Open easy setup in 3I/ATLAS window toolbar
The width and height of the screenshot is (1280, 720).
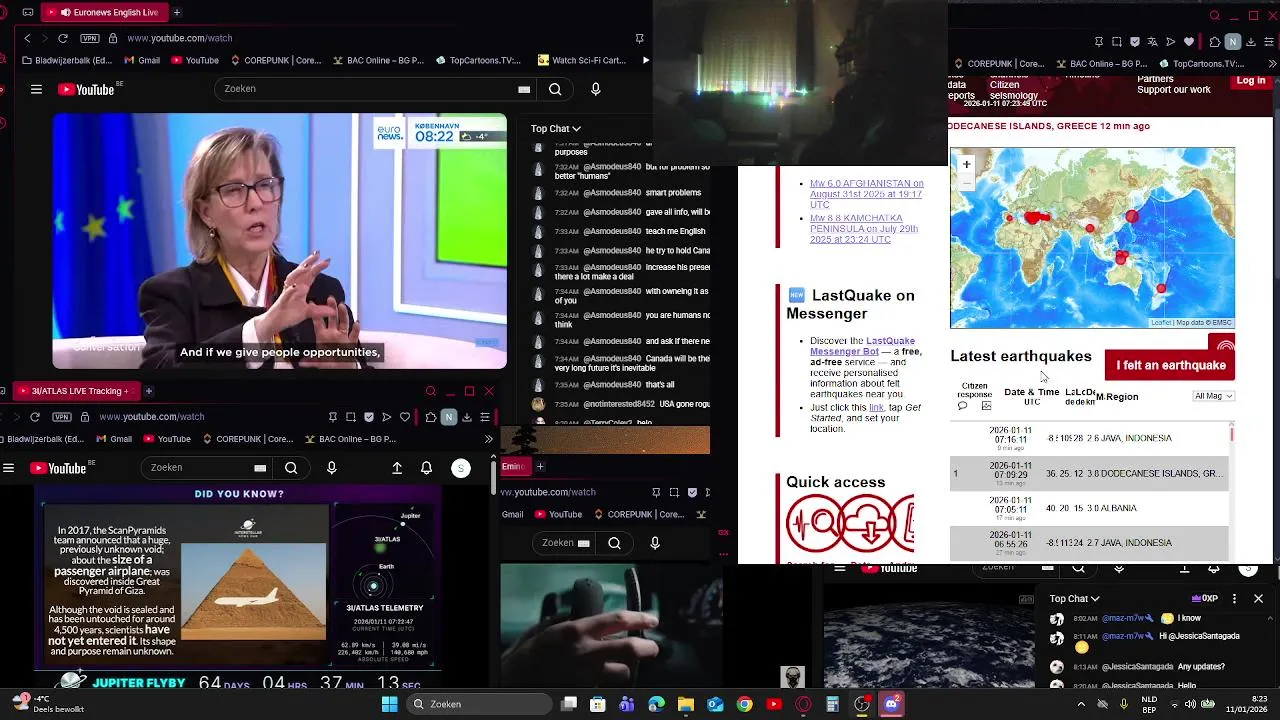tap(485, 417)
